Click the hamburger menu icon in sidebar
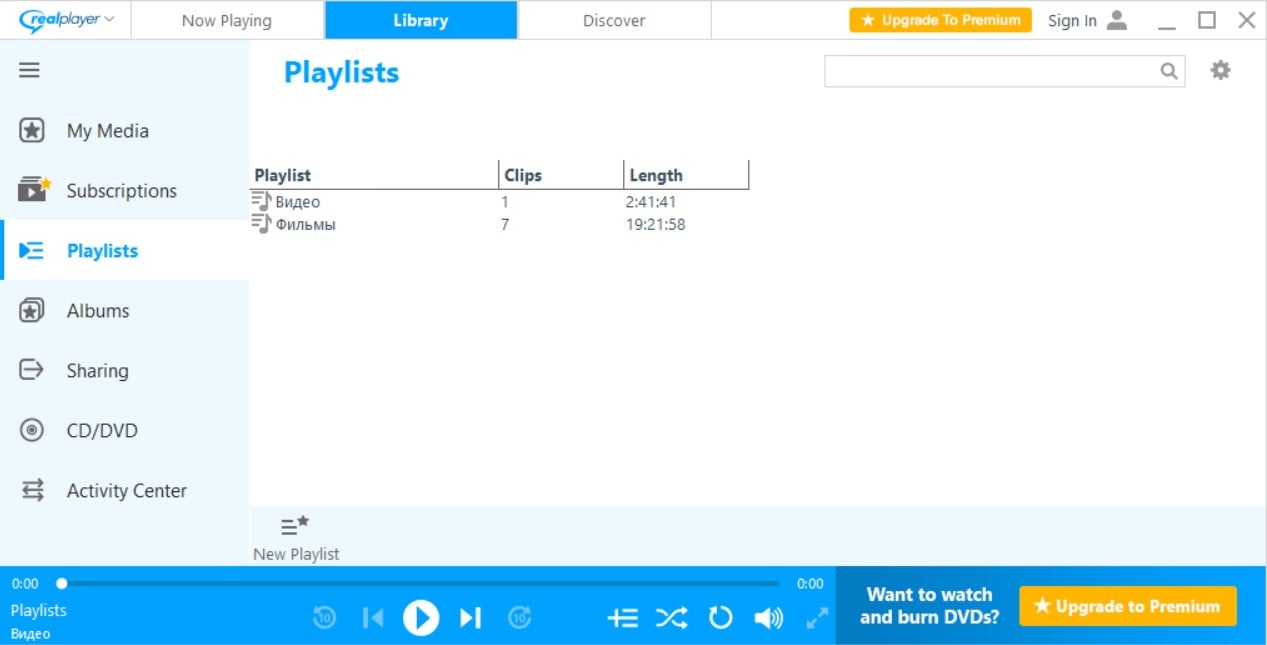This screenshot has height=645, width=1267. pyautogui.click(x=30, y=70)
